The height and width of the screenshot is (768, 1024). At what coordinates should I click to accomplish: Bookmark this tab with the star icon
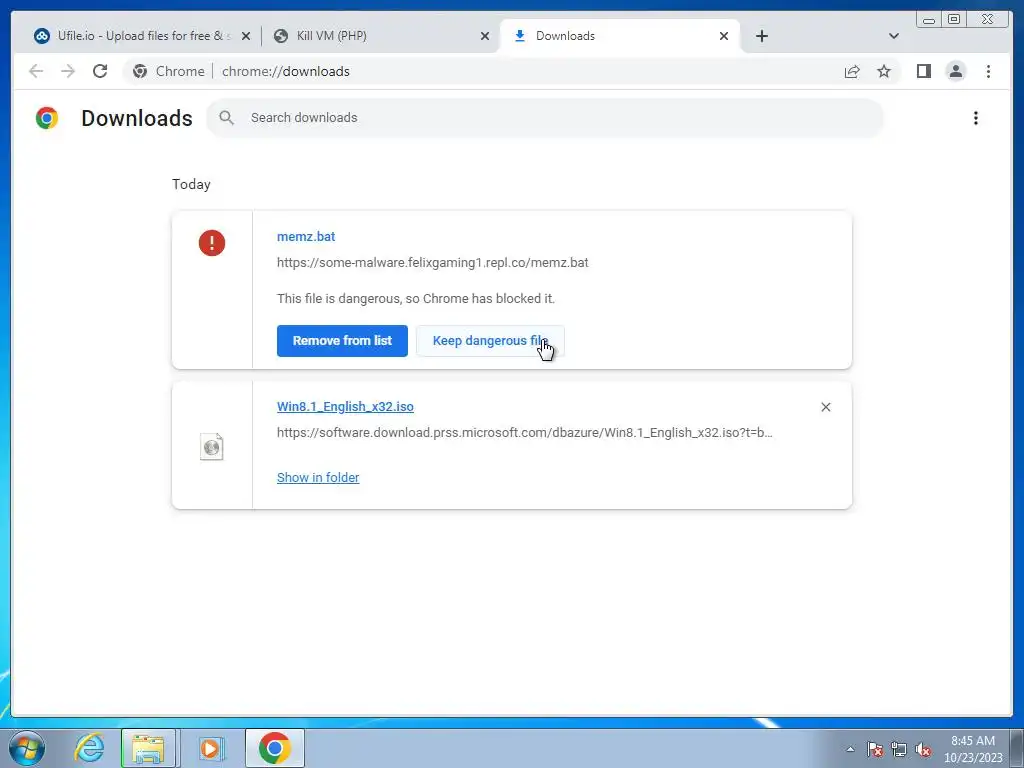click(x=884, y=71)
